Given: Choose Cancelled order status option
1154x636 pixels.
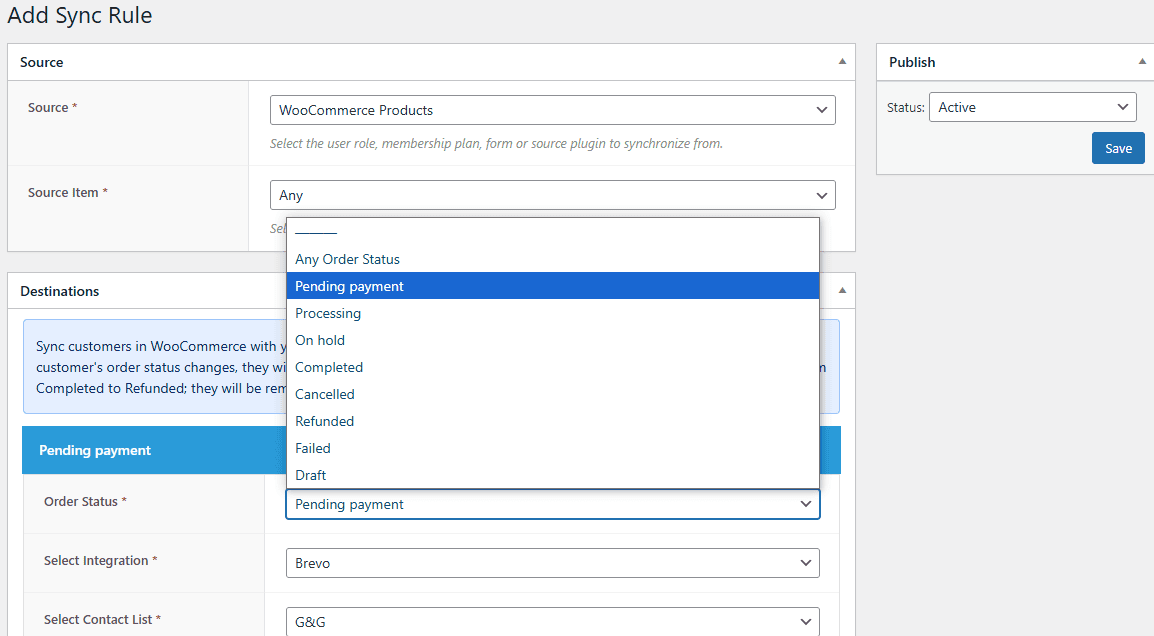Looking at the screenshot, I should [552, 394].
